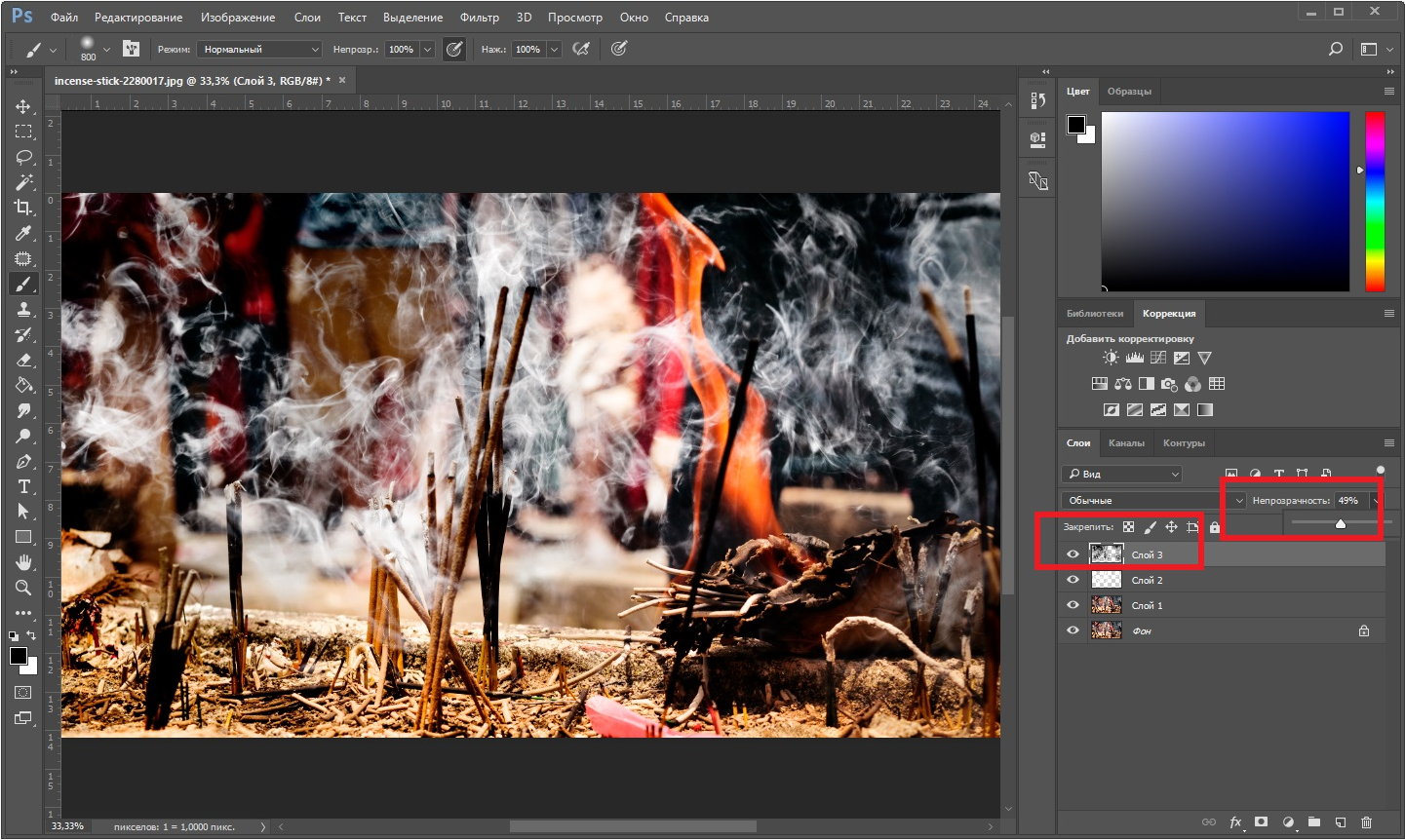Viewport: 1405px width, 840px height.
Task: Open the brush preset picker arrow
Action: pos(106,49)
